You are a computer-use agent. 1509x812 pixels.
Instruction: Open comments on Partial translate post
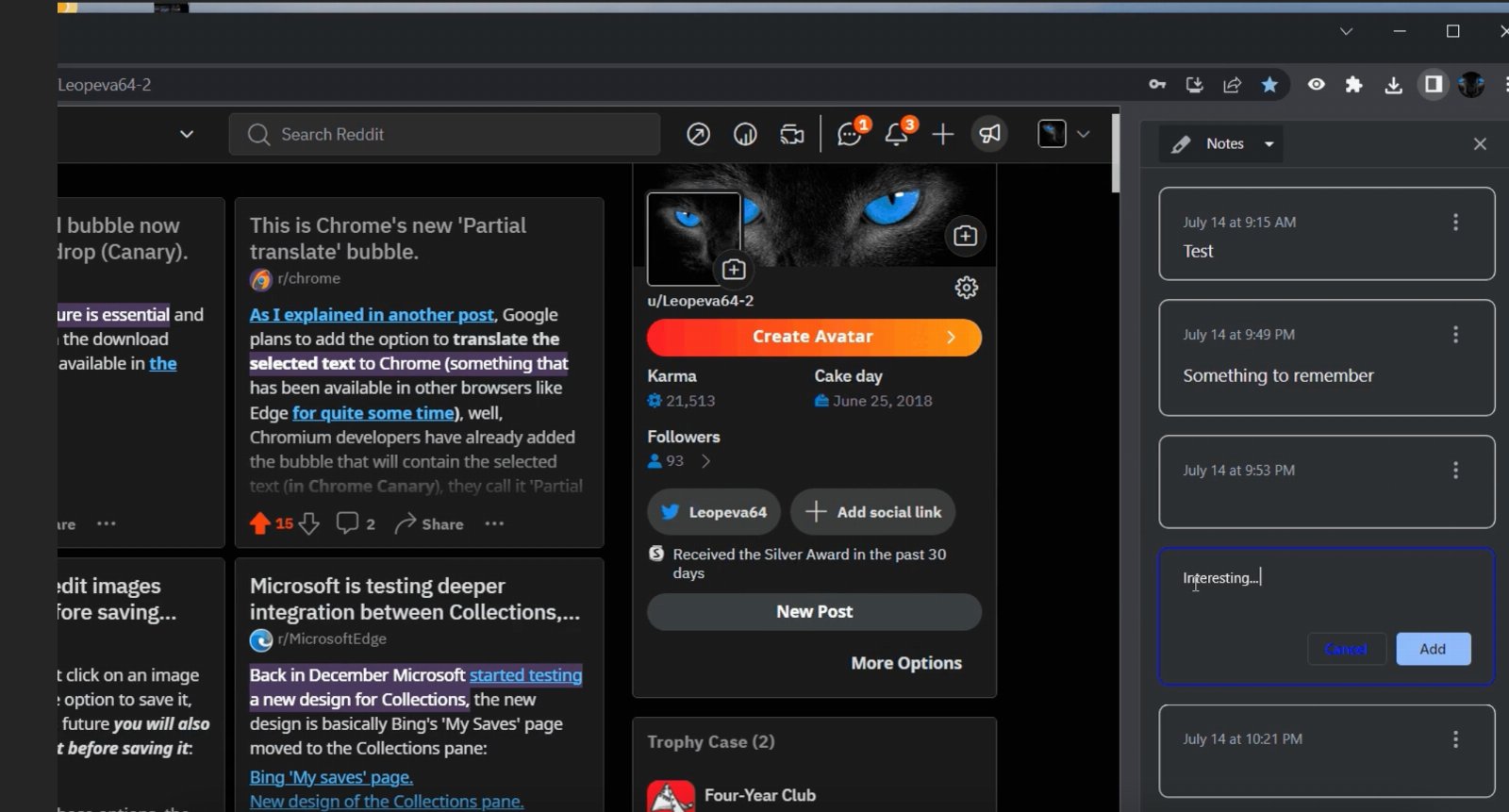coord(356,523)
